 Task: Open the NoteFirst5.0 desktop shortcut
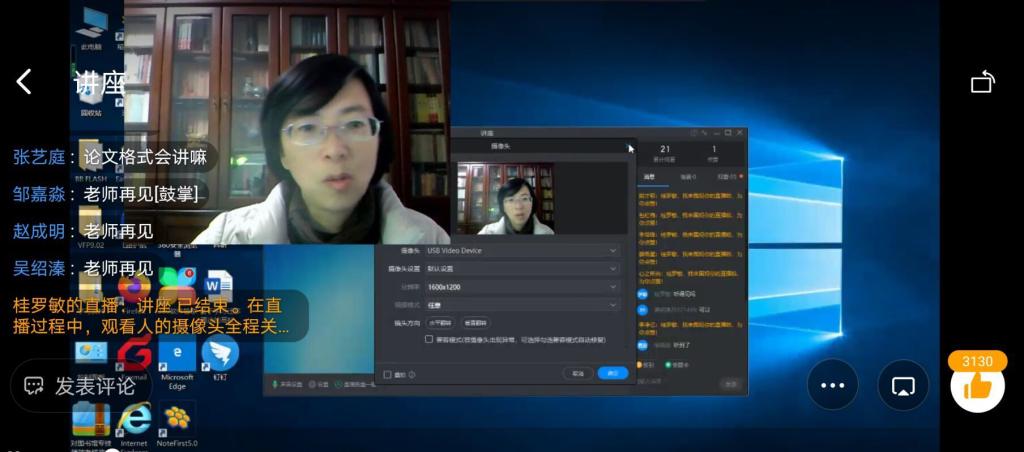coord(177,425)
